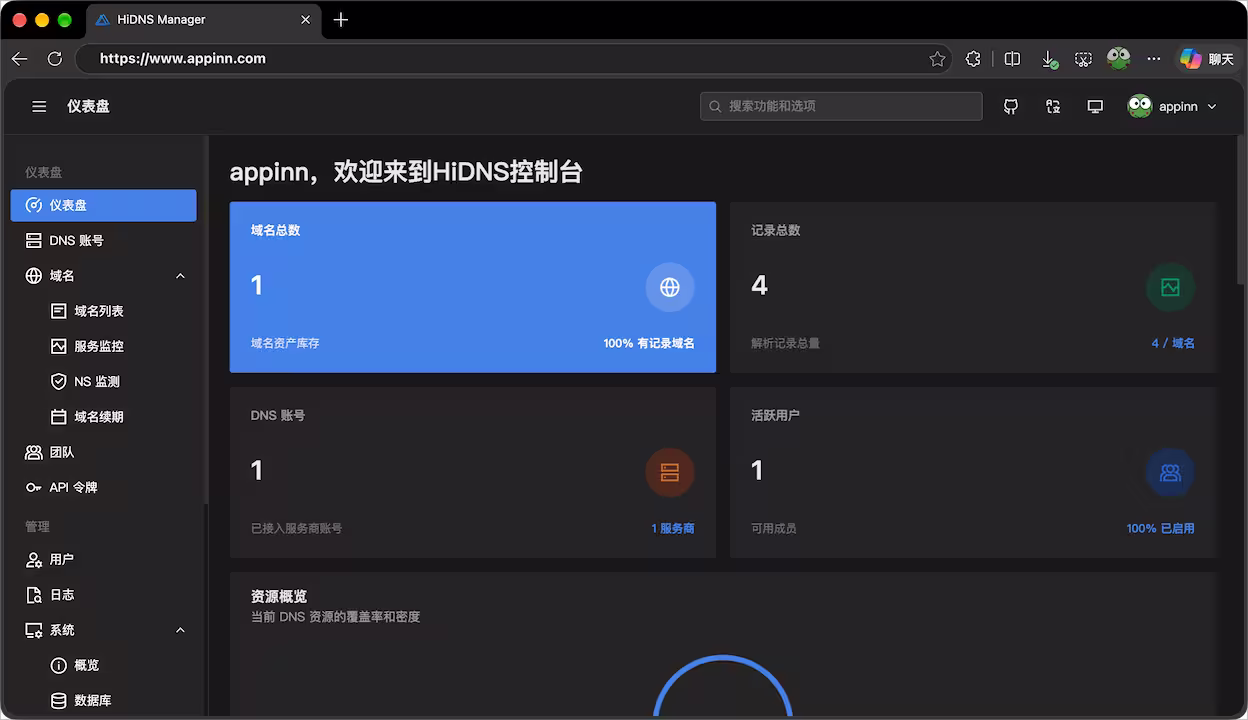1248x720 pixels.
Task: Click the 域名总数 card title
Action: pyautogui.click(x=276, y=230)
